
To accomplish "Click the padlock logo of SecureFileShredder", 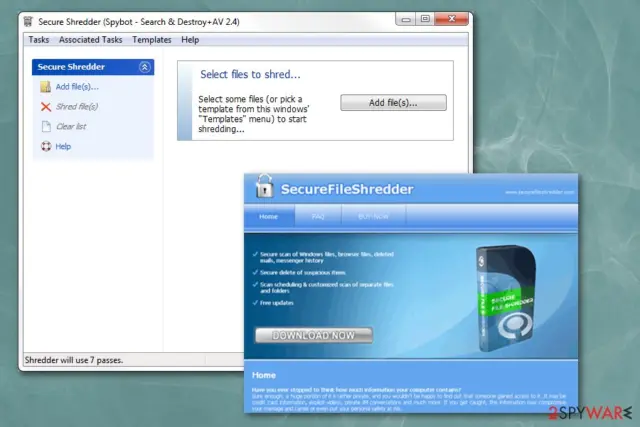I will pos(264,186).
